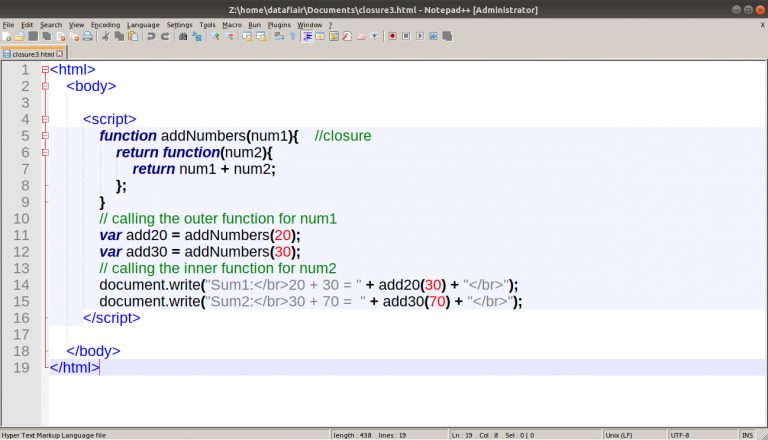Toggle word wrap toolbar icon

[x=279, y=36]
